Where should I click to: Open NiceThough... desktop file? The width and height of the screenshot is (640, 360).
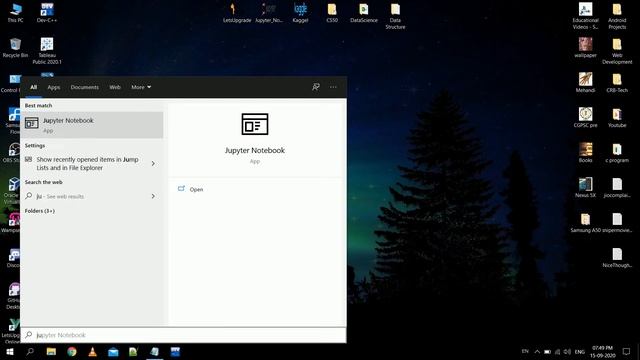tap(617, 258)
